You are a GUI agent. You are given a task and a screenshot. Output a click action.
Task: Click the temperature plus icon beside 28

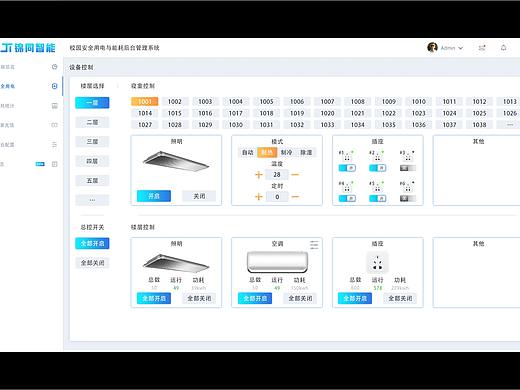pos(259,174)
